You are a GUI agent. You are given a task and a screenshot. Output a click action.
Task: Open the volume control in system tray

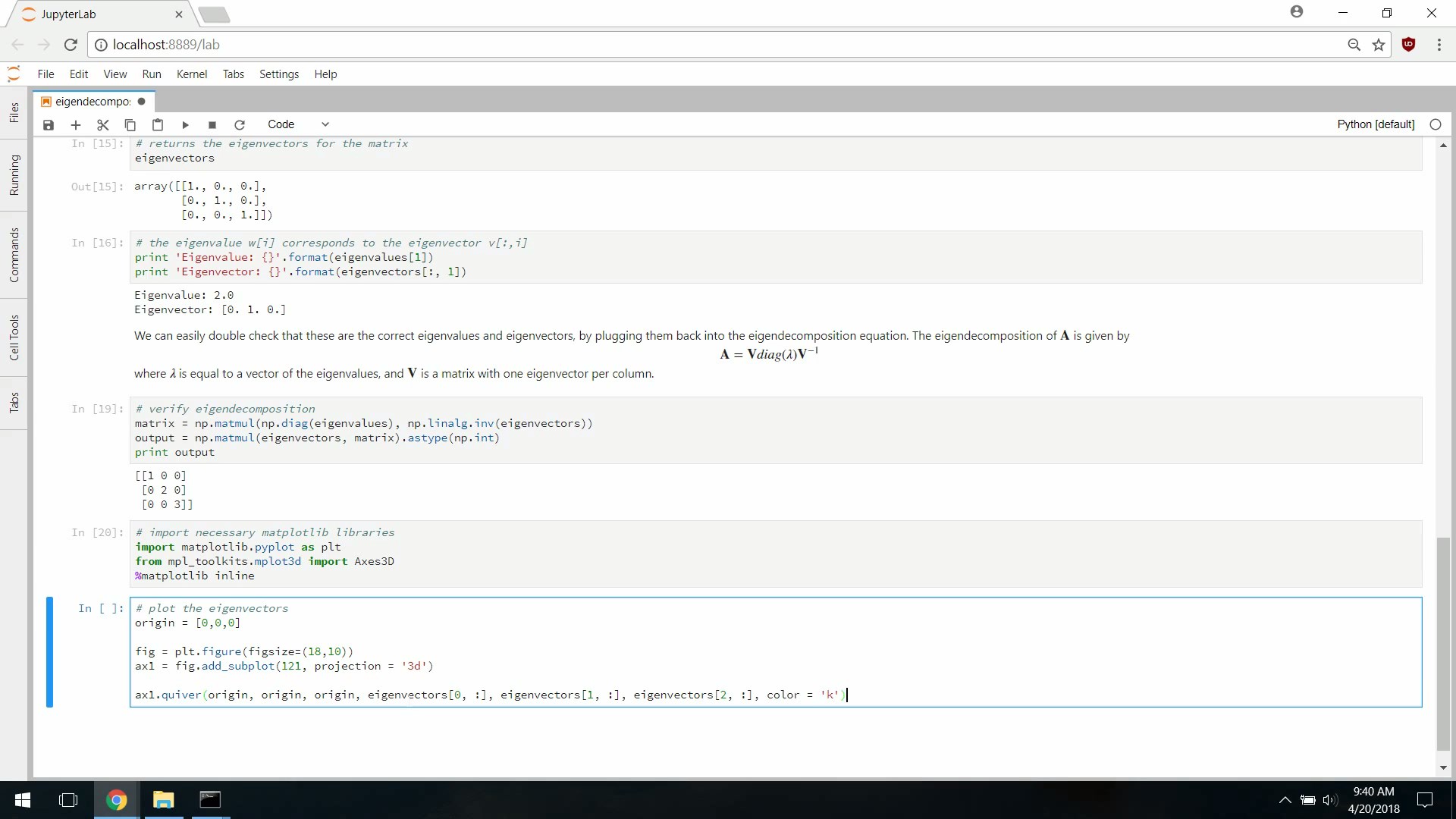[x=1330, y=800]
